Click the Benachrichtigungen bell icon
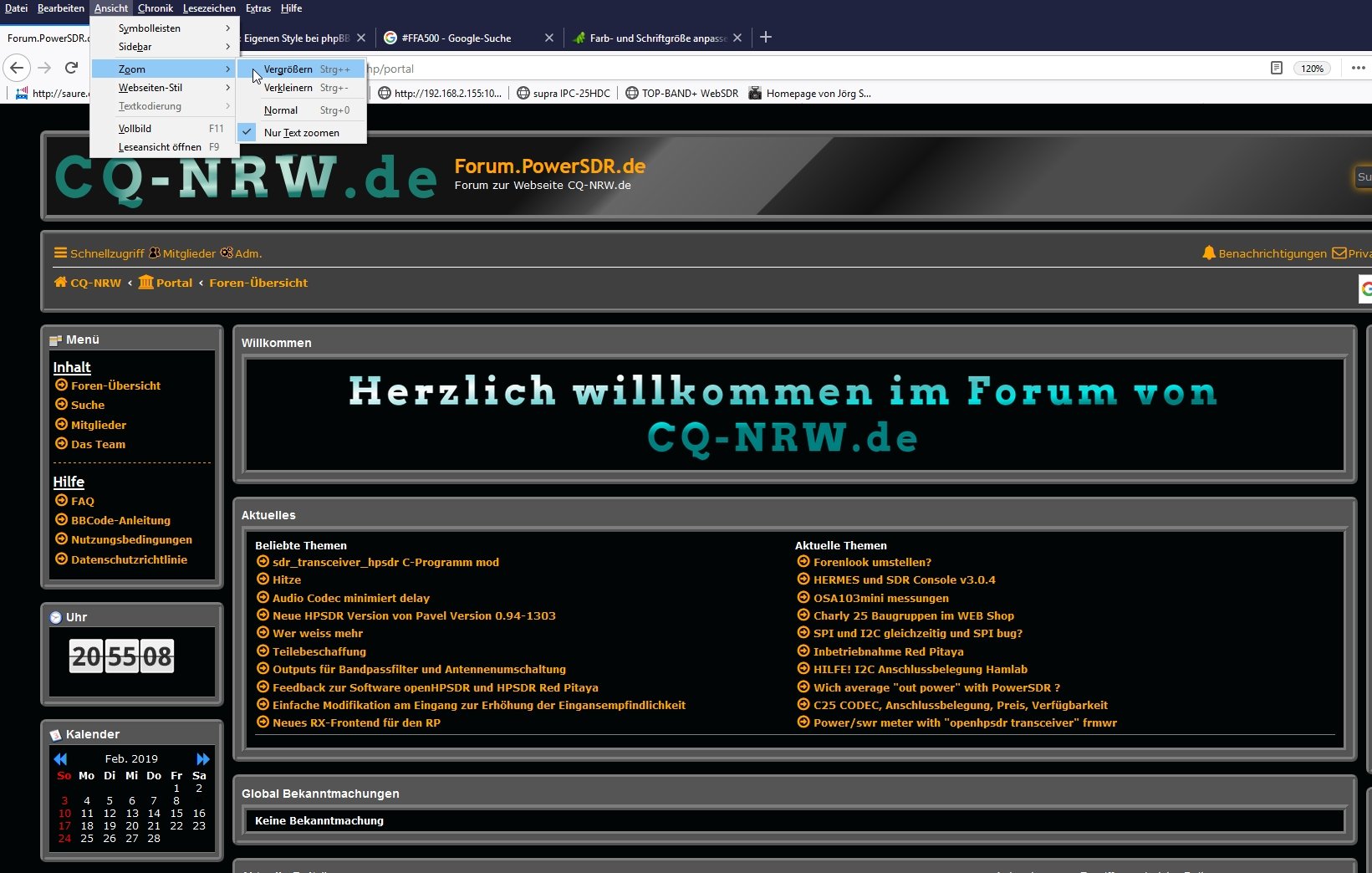1372x873 pixels. [1209, 253]
